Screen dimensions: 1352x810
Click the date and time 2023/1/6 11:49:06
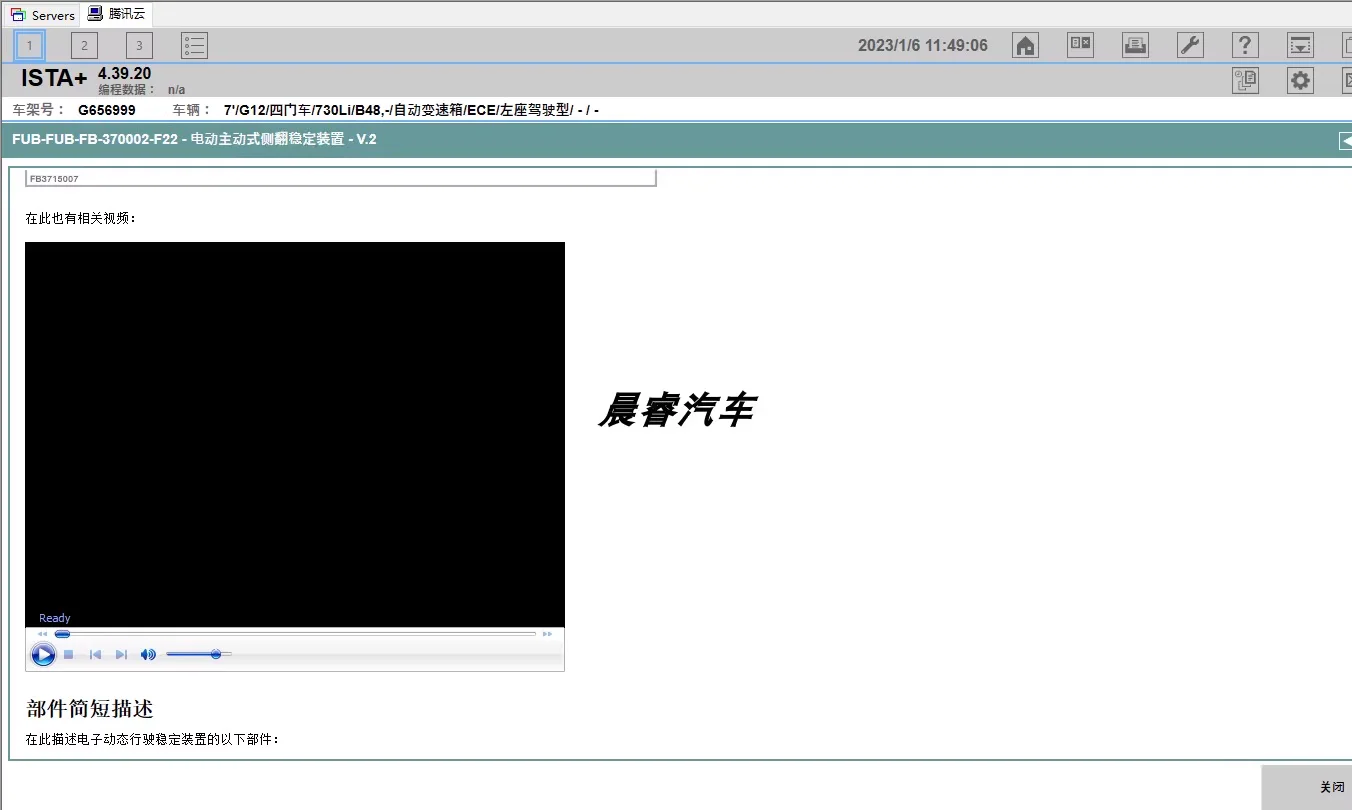(923, 46)
